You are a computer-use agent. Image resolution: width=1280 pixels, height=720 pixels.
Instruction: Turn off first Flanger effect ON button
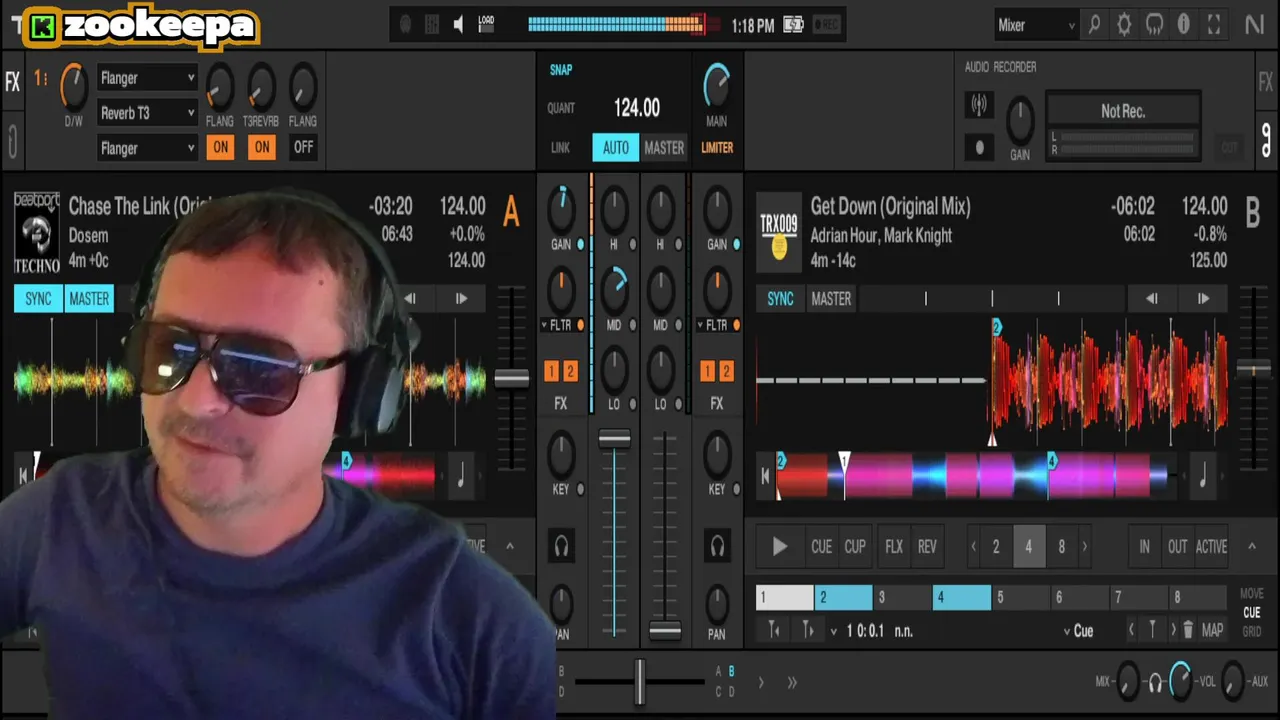tap(221, 147)
